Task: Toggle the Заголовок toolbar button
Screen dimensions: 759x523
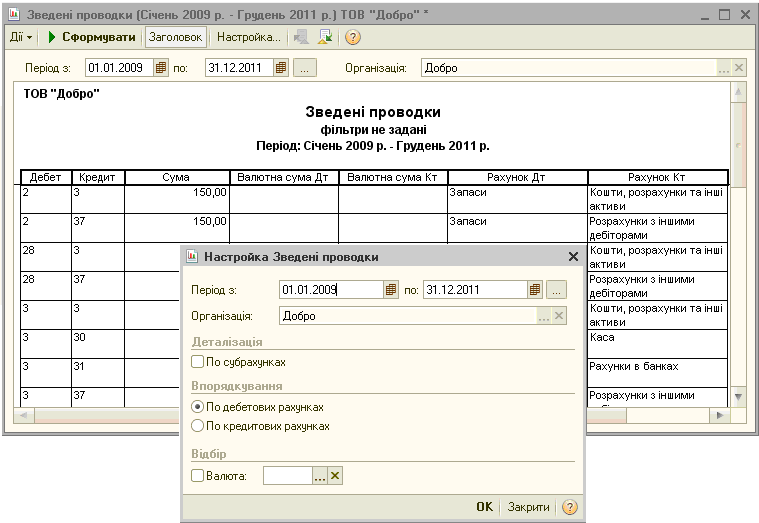Action: click(x=176, y=37)
